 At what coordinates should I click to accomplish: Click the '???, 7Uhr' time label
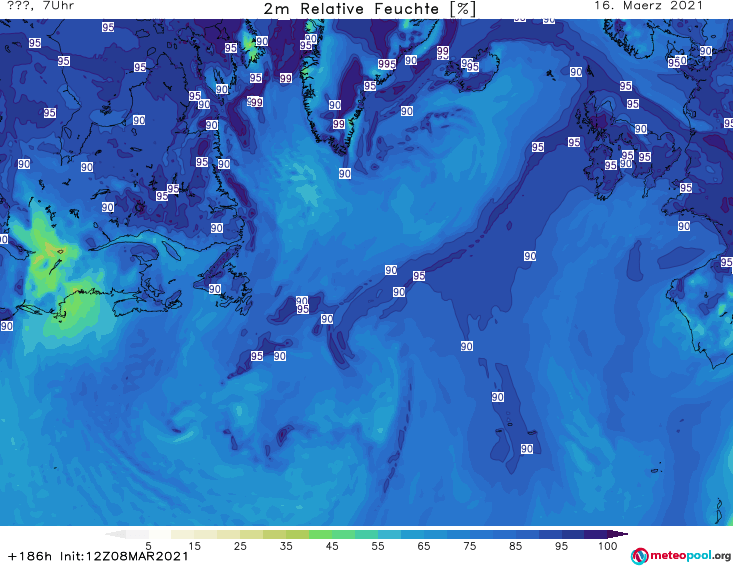click(41, 6)
